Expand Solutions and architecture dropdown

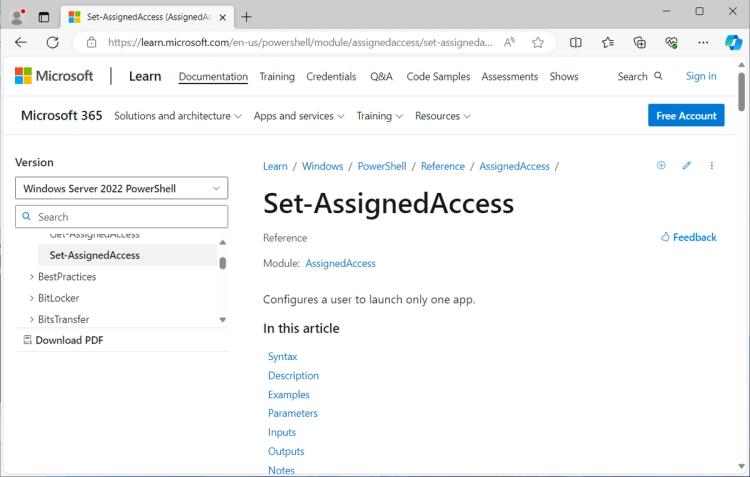[x=177, y=116]
